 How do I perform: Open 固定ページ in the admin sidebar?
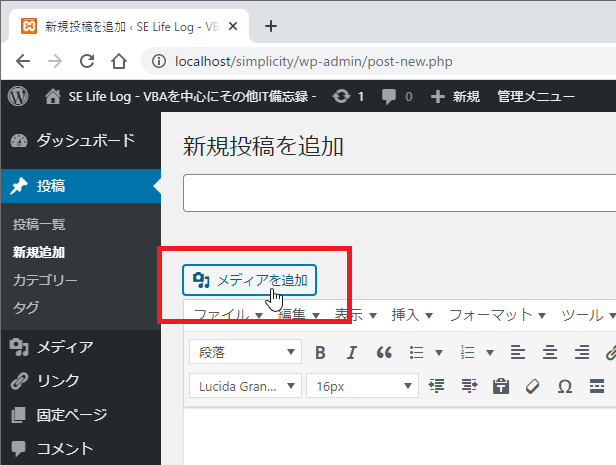71,414
